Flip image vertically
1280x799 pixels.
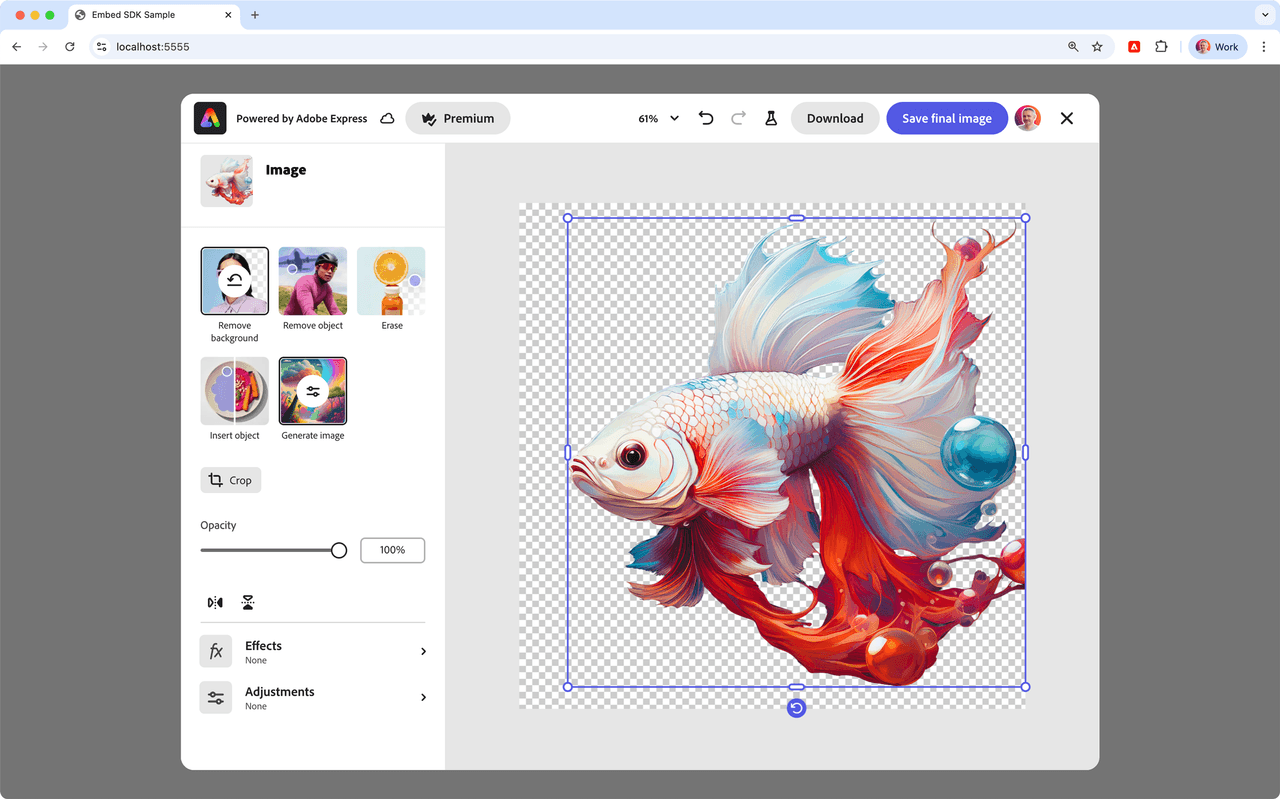[248, 602]
